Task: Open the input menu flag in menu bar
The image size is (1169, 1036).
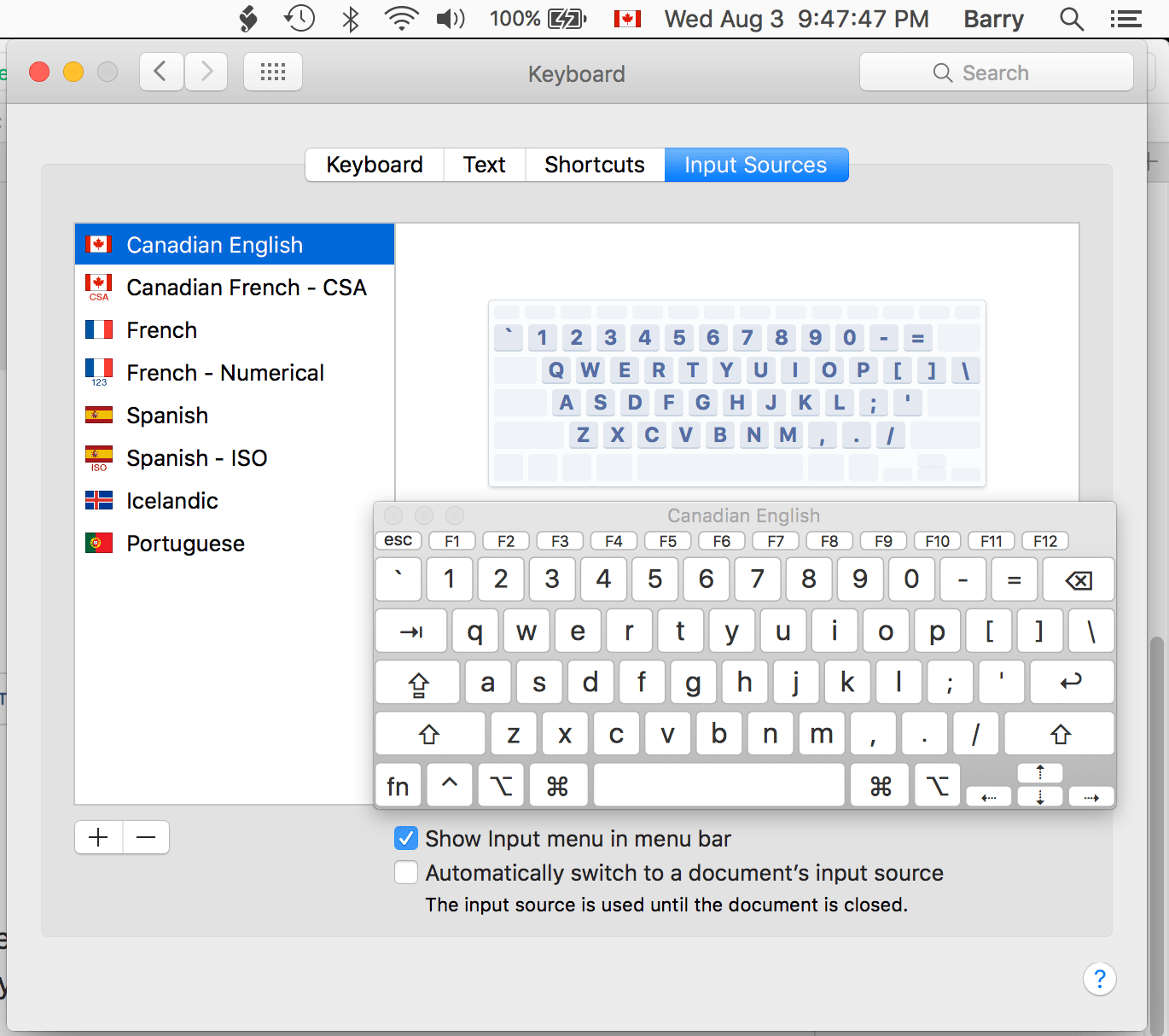Action: click(627, 18)
